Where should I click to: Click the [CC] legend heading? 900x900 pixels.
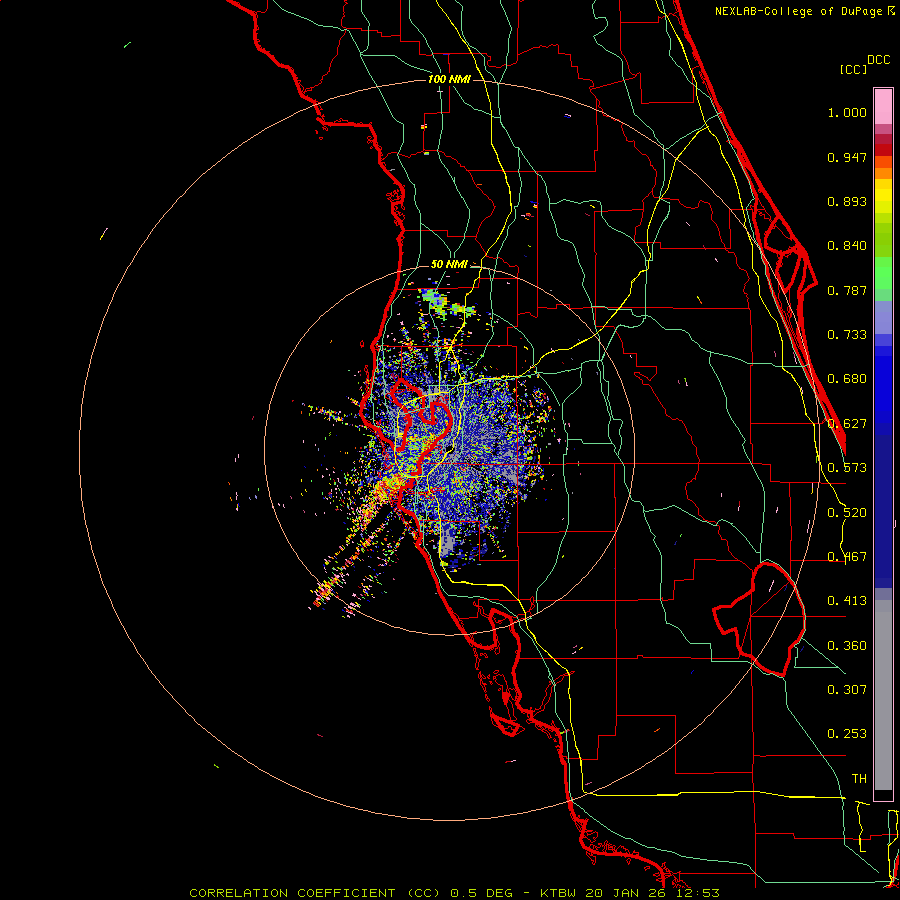(x=853, y=69)
